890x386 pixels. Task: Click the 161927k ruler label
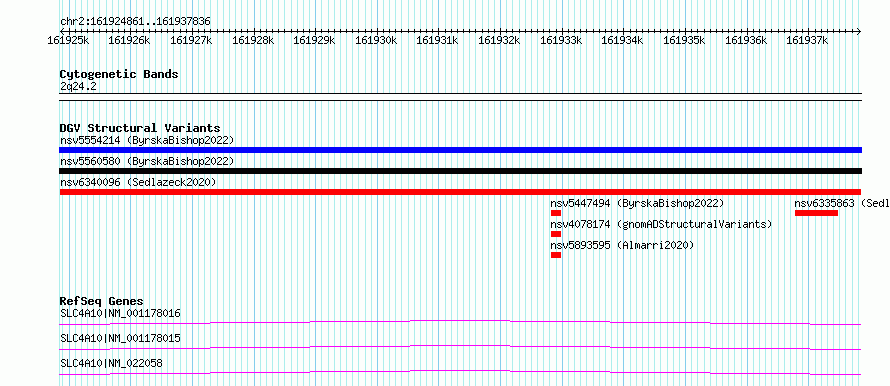pos(191,40)
